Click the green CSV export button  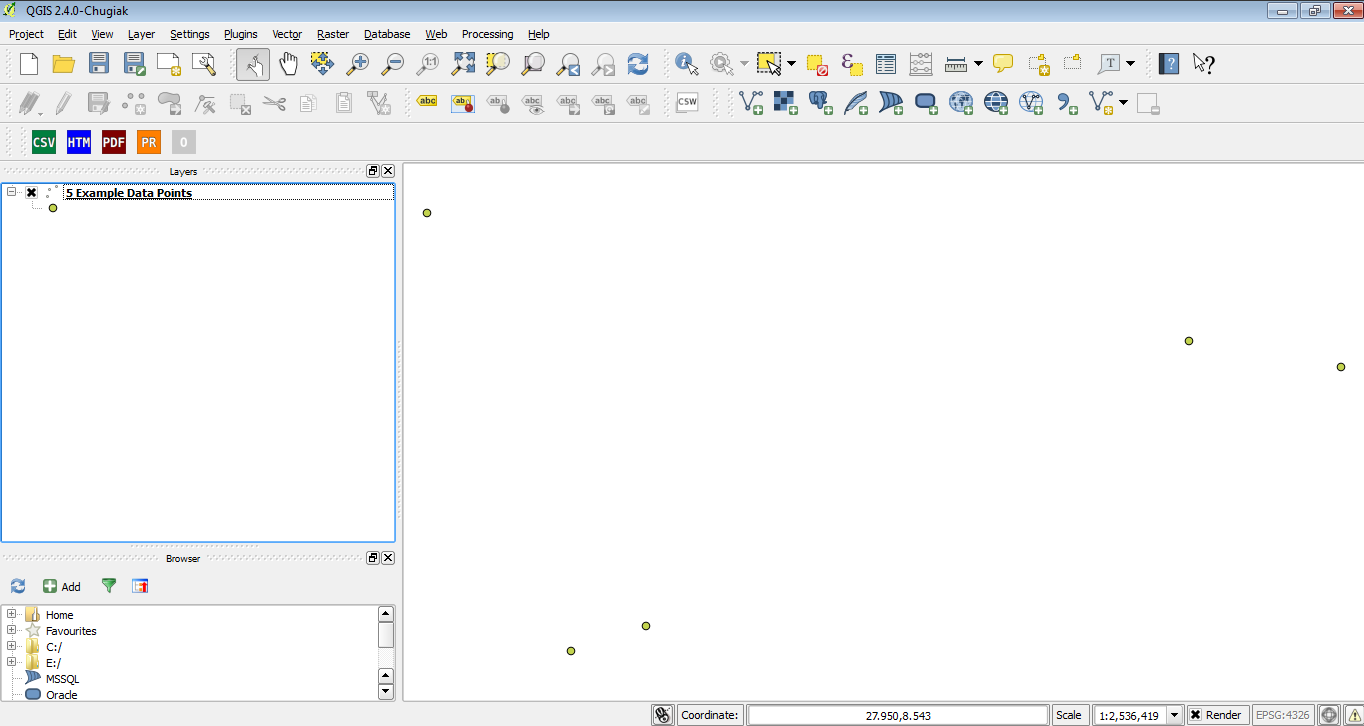point(44,142)
